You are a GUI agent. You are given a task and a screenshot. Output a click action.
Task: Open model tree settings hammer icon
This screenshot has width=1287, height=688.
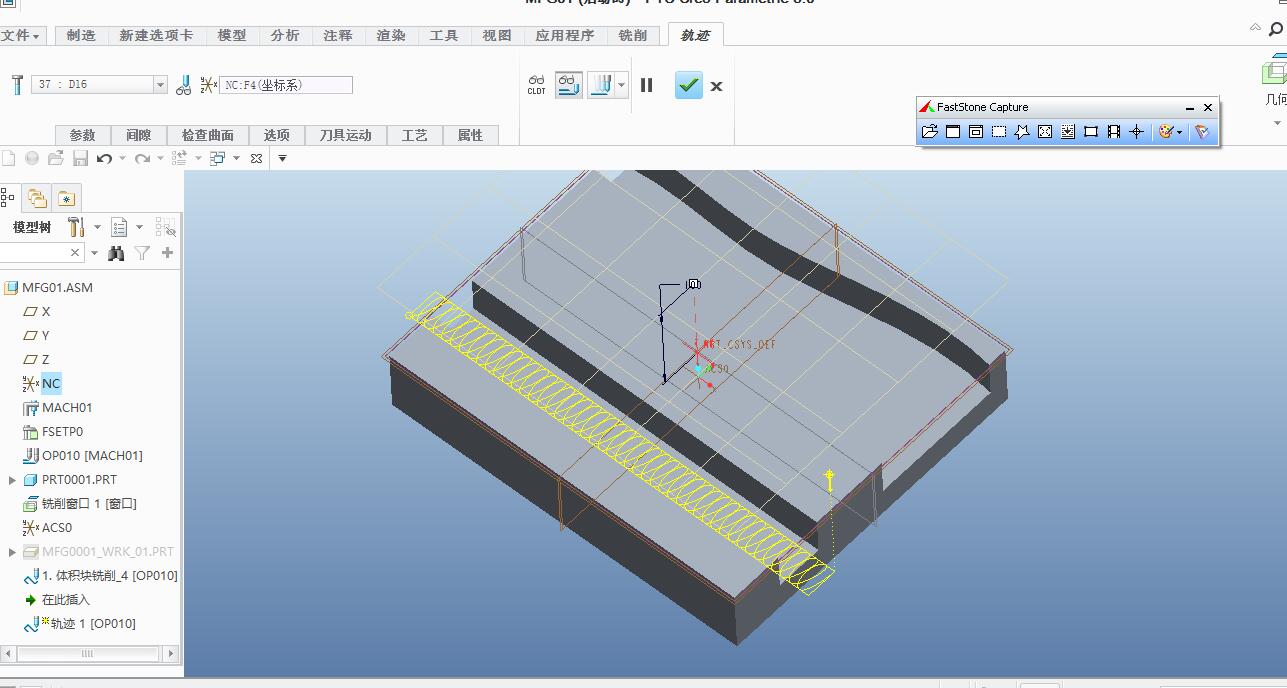(x=76, y=227)
